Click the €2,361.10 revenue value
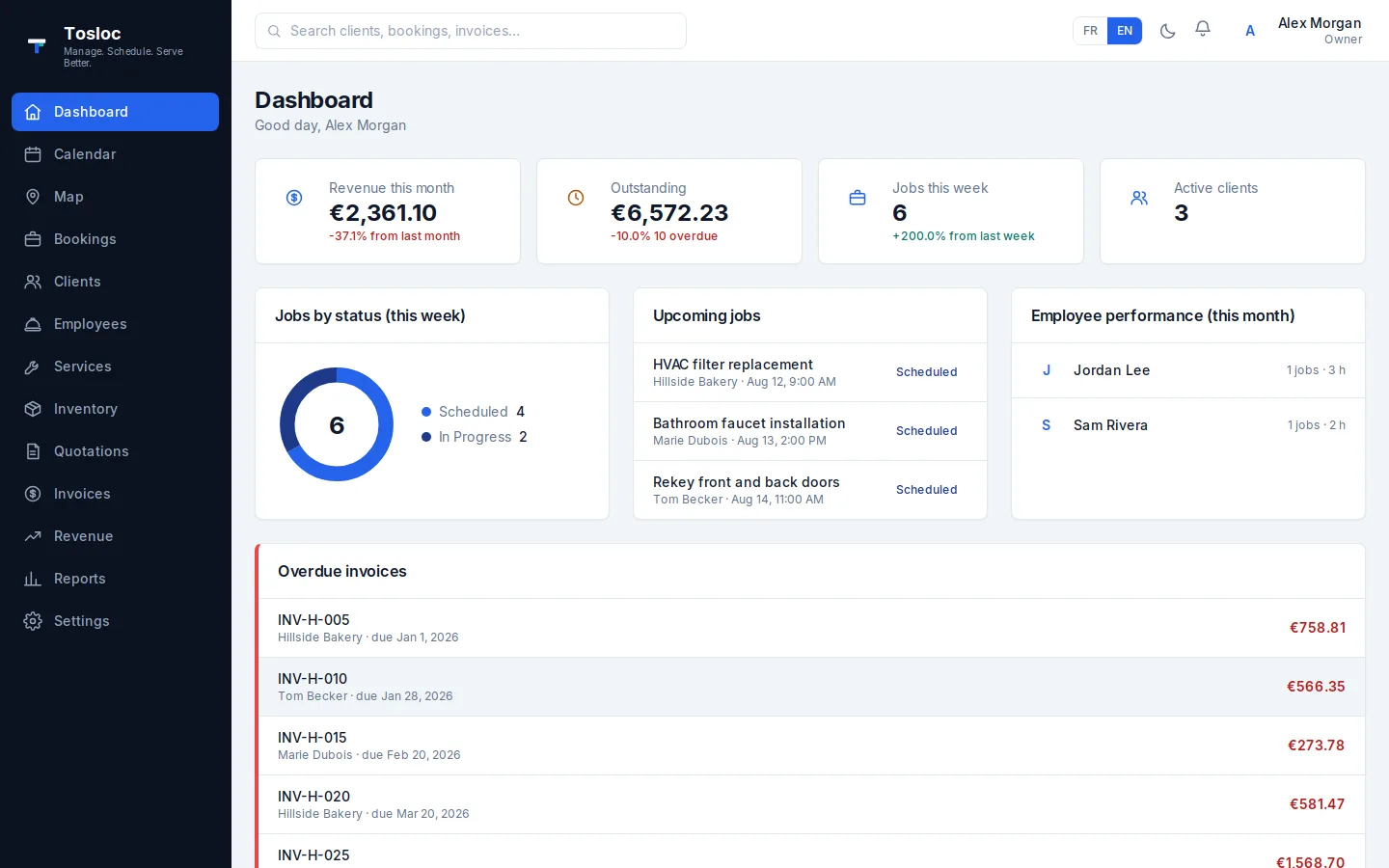 tap(383, 213)
